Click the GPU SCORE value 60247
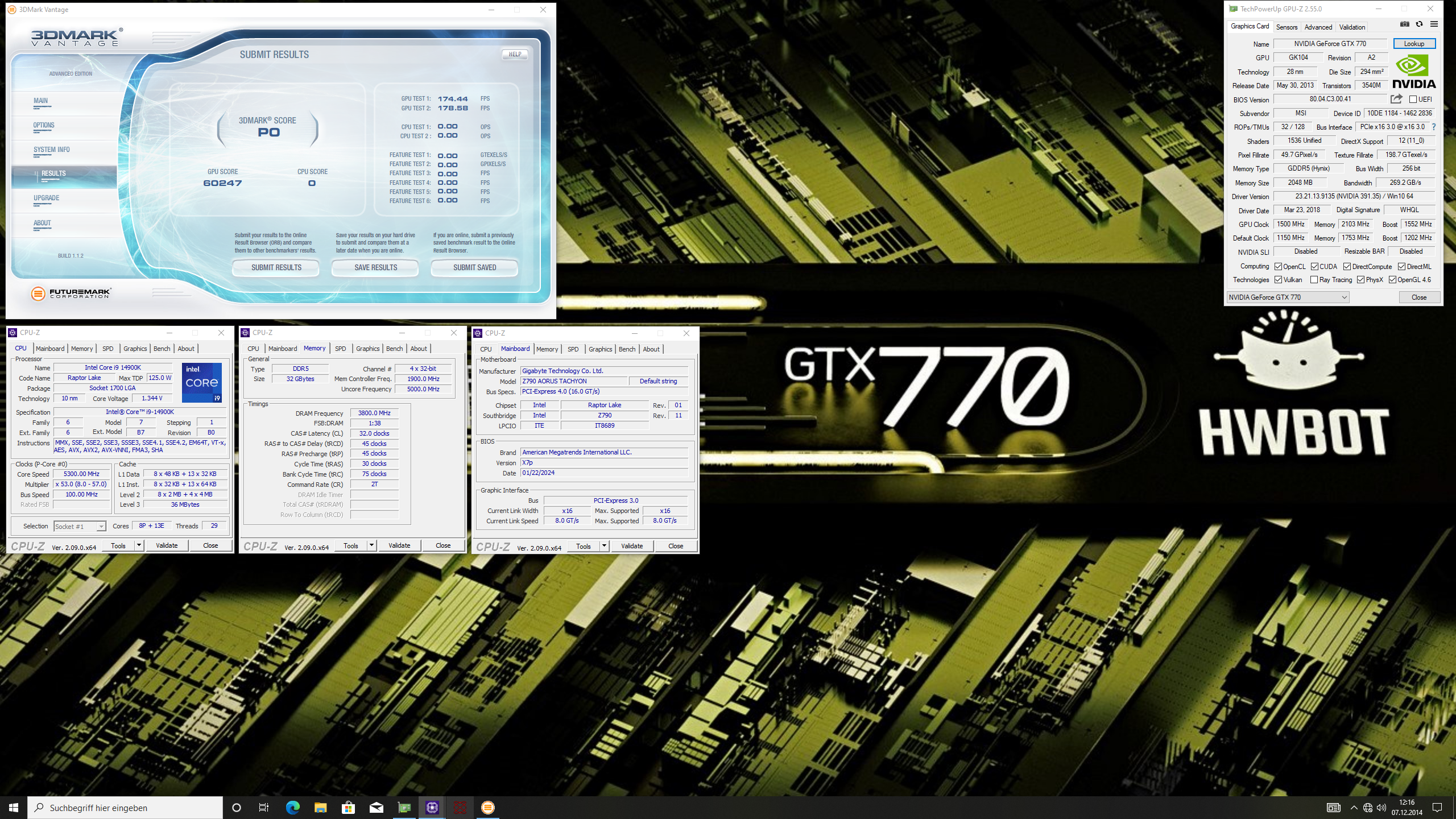1456x819 pixels. click(222, 183)
